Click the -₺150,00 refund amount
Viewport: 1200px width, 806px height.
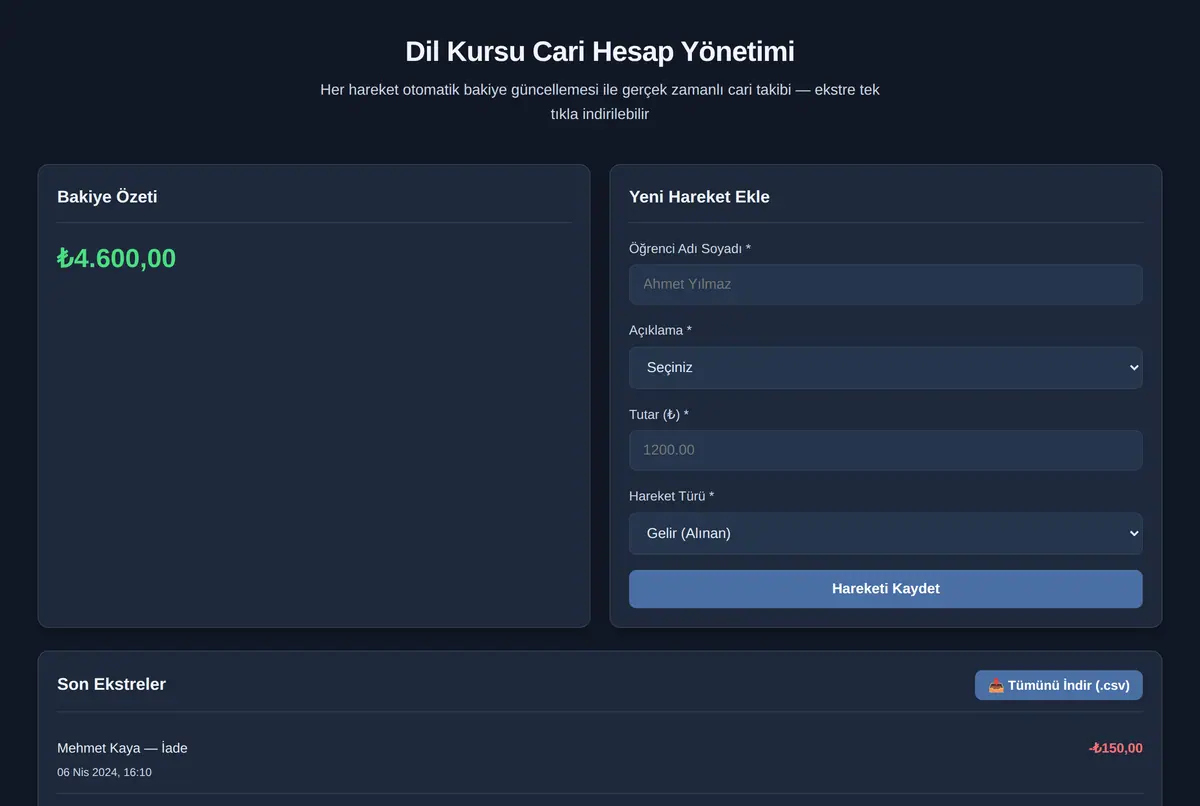coord(1115,748)
